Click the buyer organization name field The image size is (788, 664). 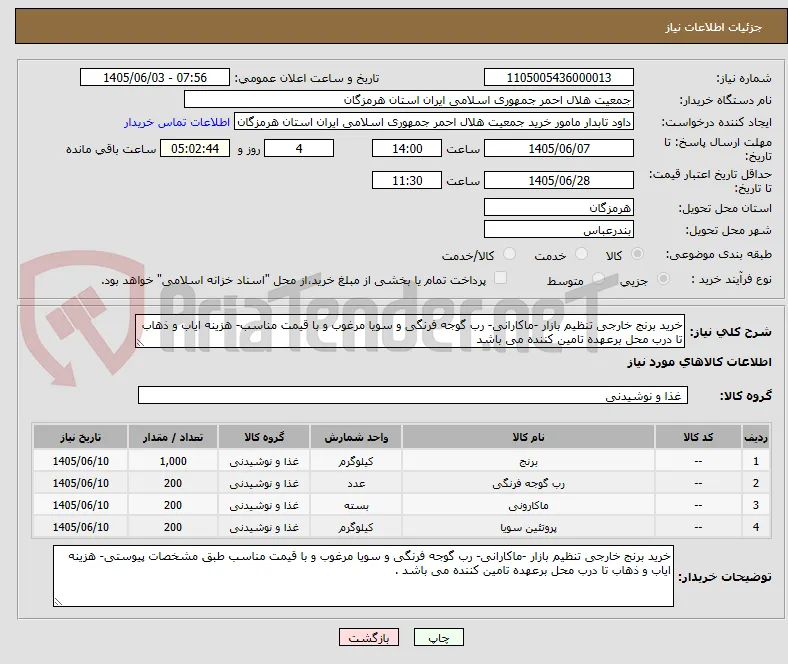coord(409,100)
